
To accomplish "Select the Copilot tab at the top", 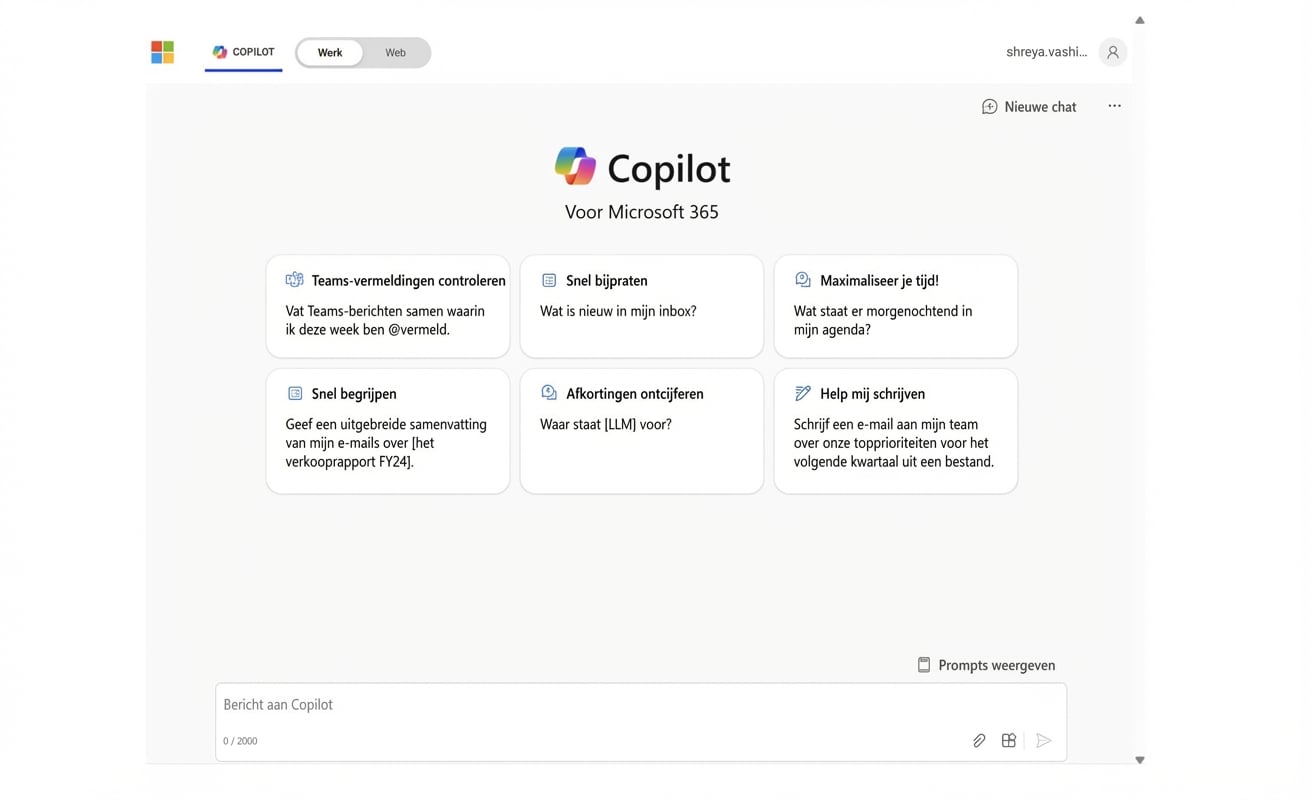I will coord(243,52).
